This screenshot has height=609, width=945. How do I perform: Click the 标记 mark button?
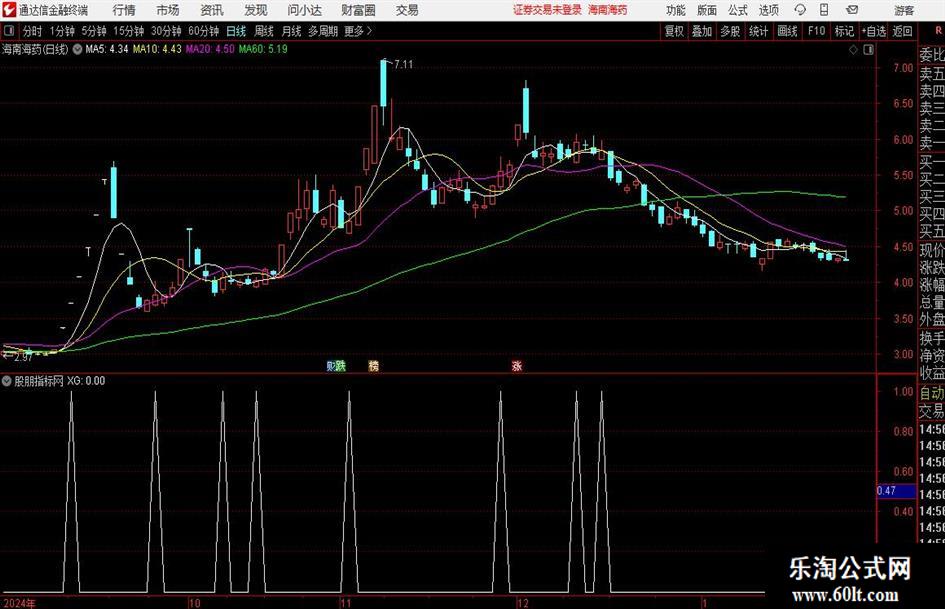844,31
